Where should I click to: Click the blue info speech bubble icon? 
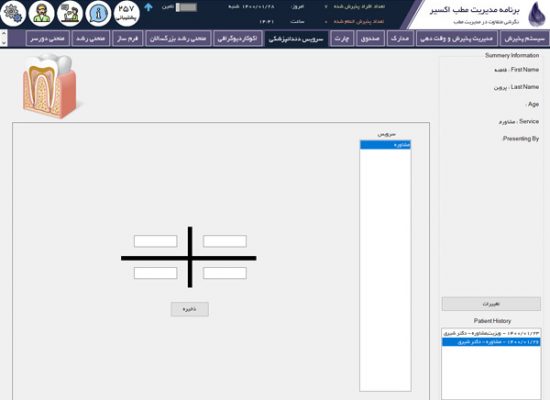(x=98, y=13)
